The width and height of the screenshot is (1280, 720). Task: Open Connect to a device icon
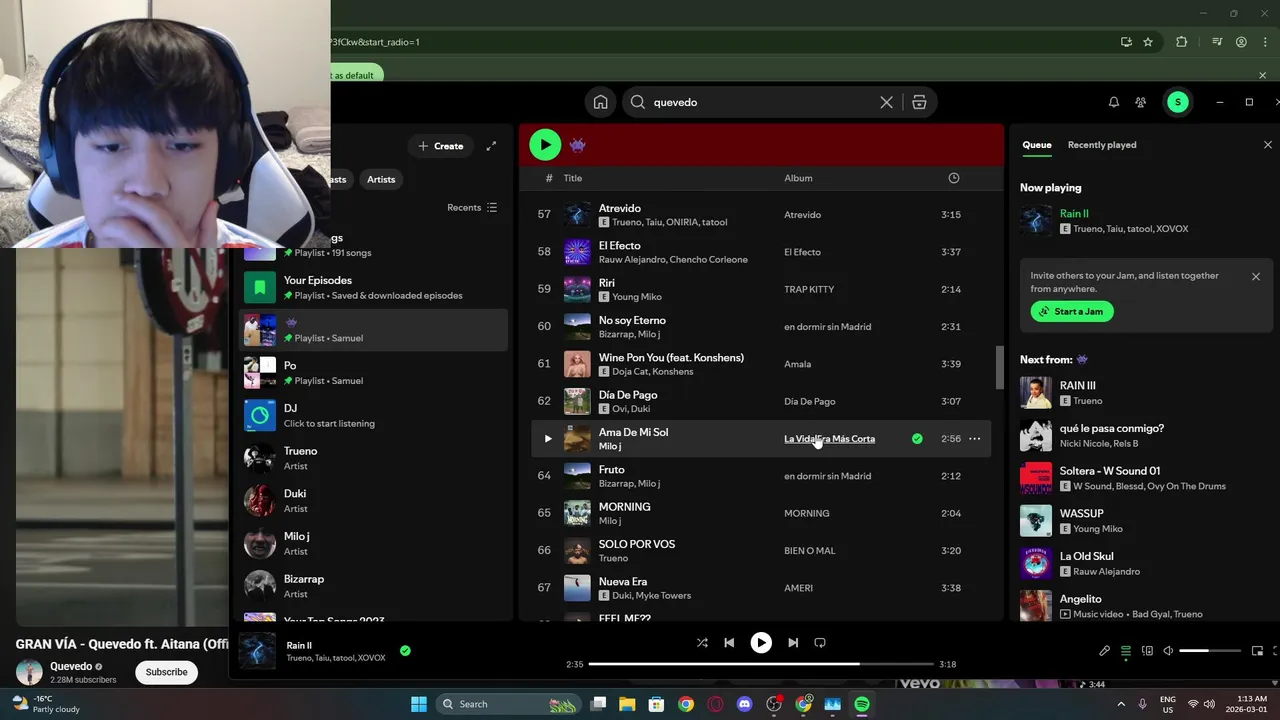[1147, 651]
